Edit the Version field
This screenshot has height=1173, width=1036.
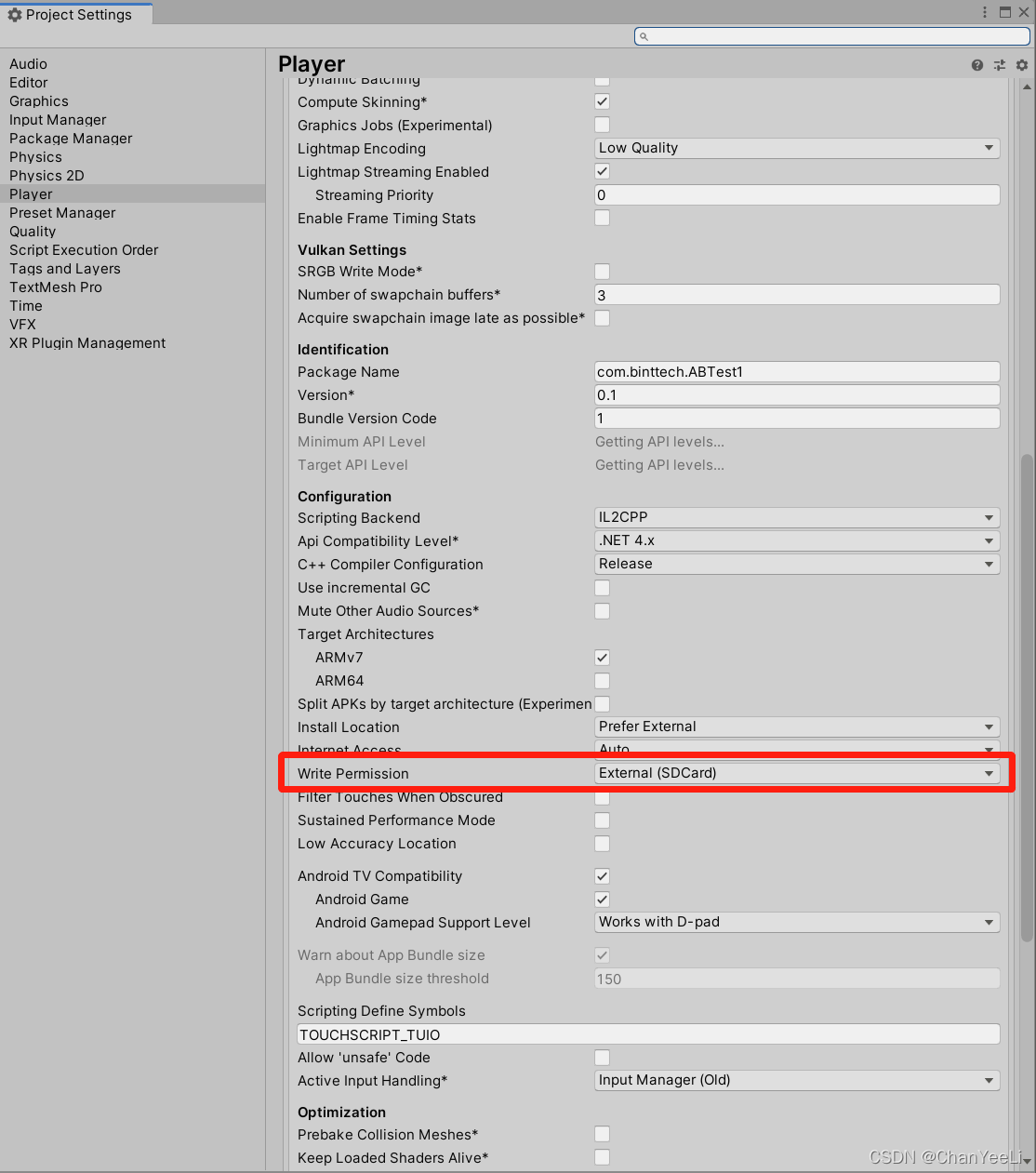coord(797,395)
